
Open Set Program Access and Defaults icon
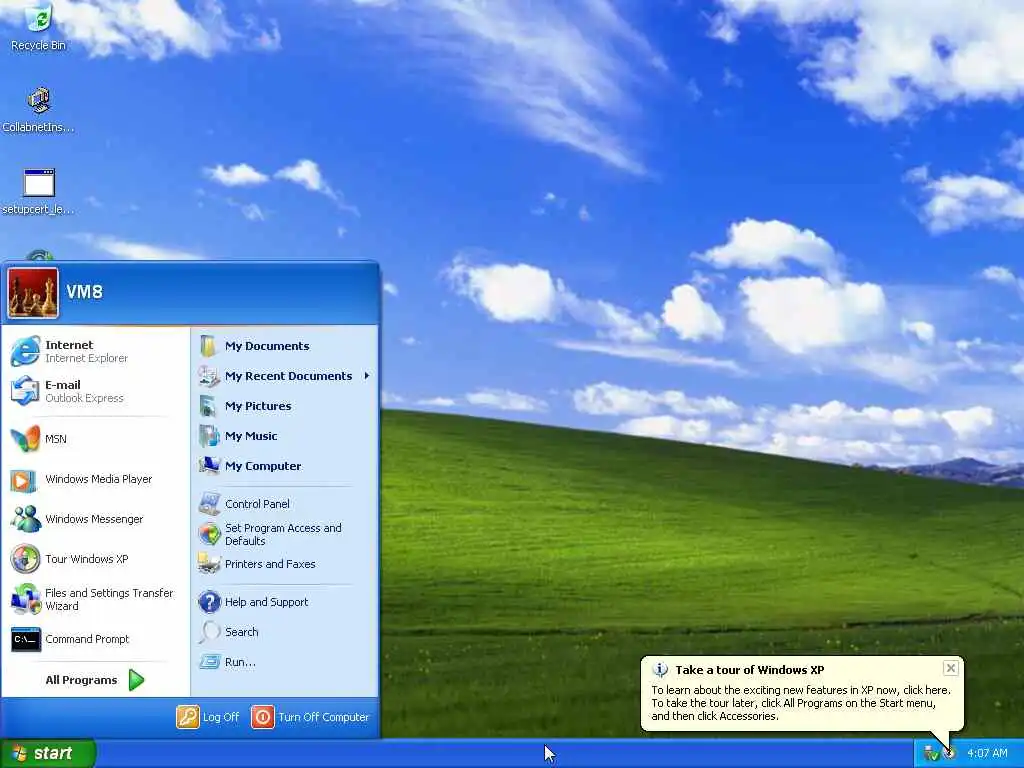(x=209, y=534)
